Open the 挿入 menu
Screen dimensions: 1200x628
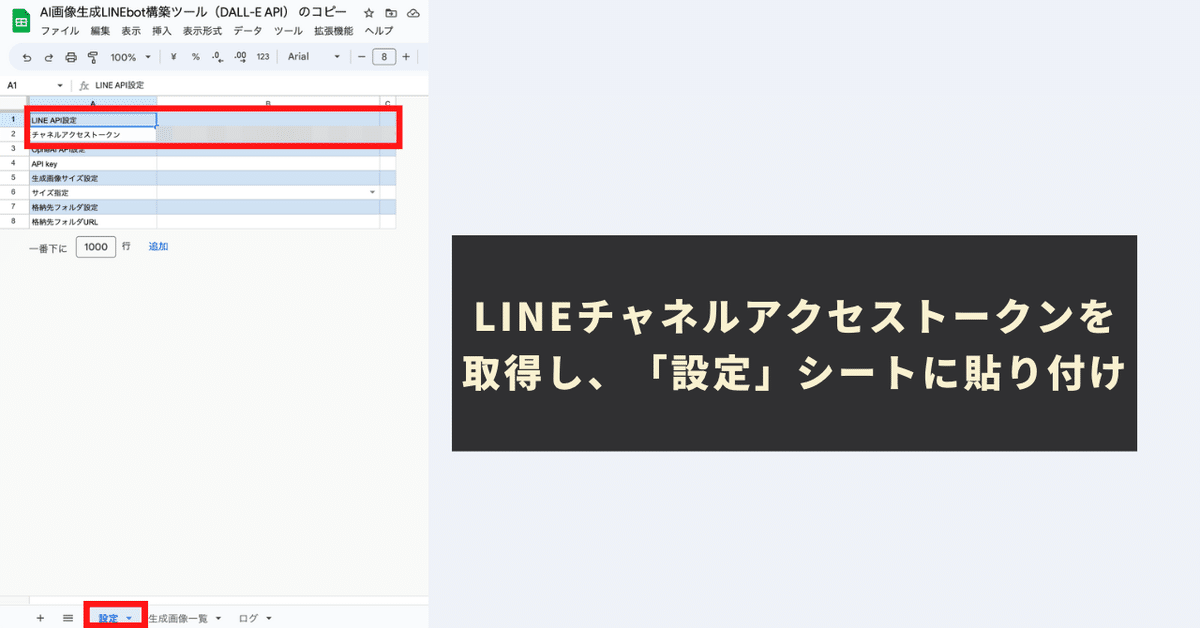point(163,30)
